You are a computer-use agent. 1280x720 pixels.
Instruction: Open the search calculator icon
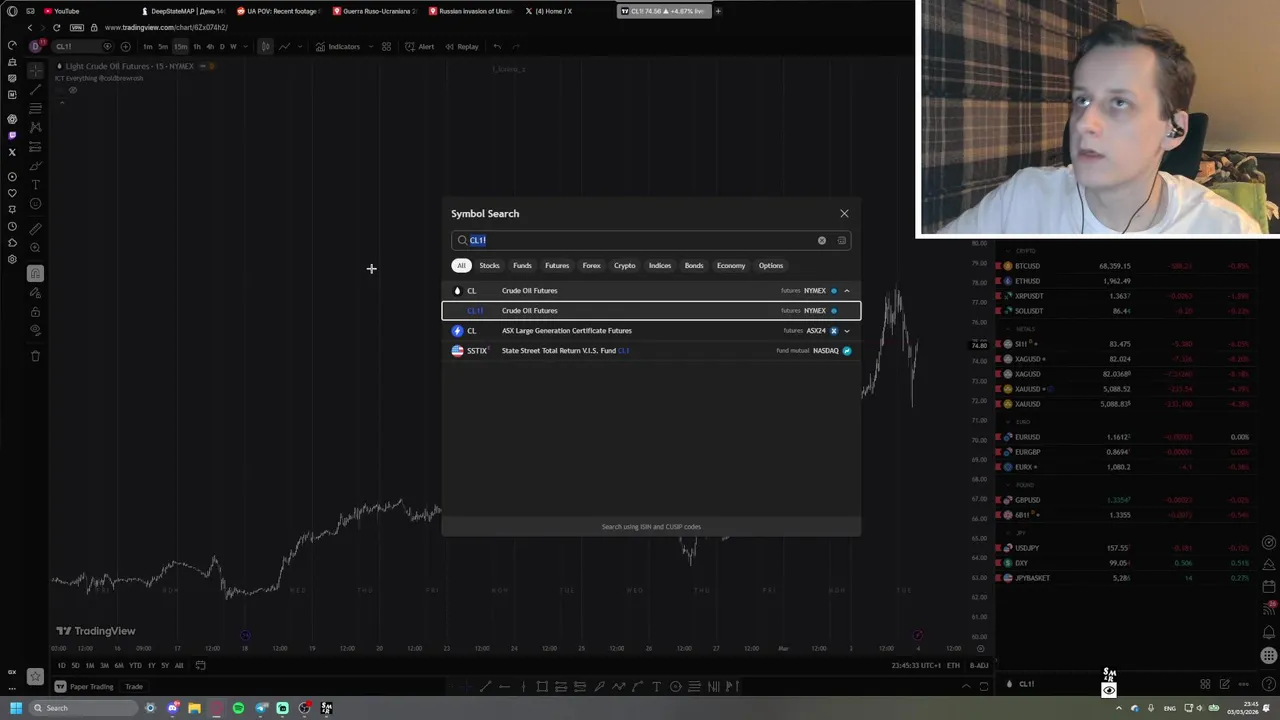(841, 240)
